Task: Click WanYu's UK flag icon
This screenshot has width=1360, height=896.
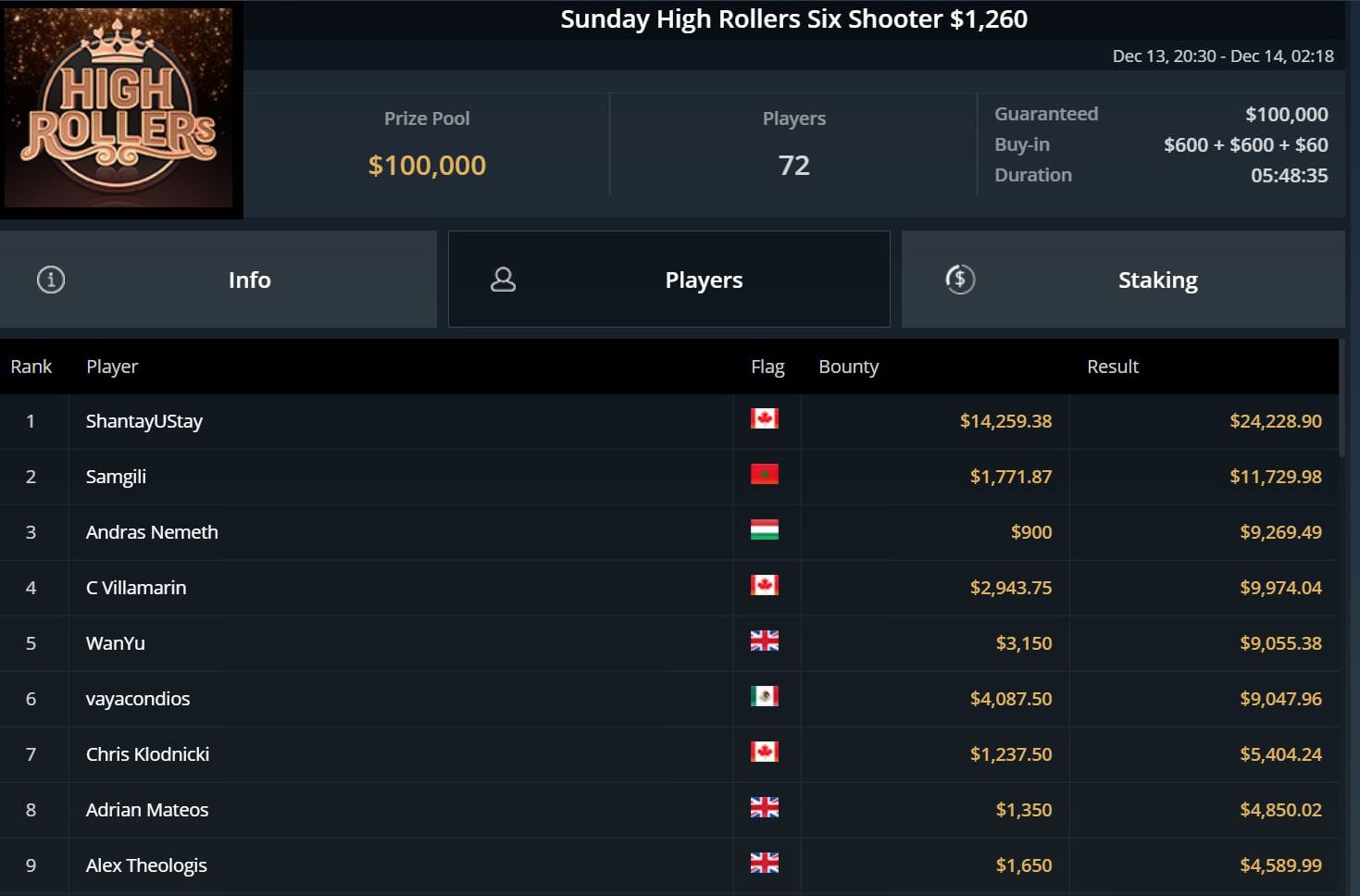Action: click(x=764, y=641)
